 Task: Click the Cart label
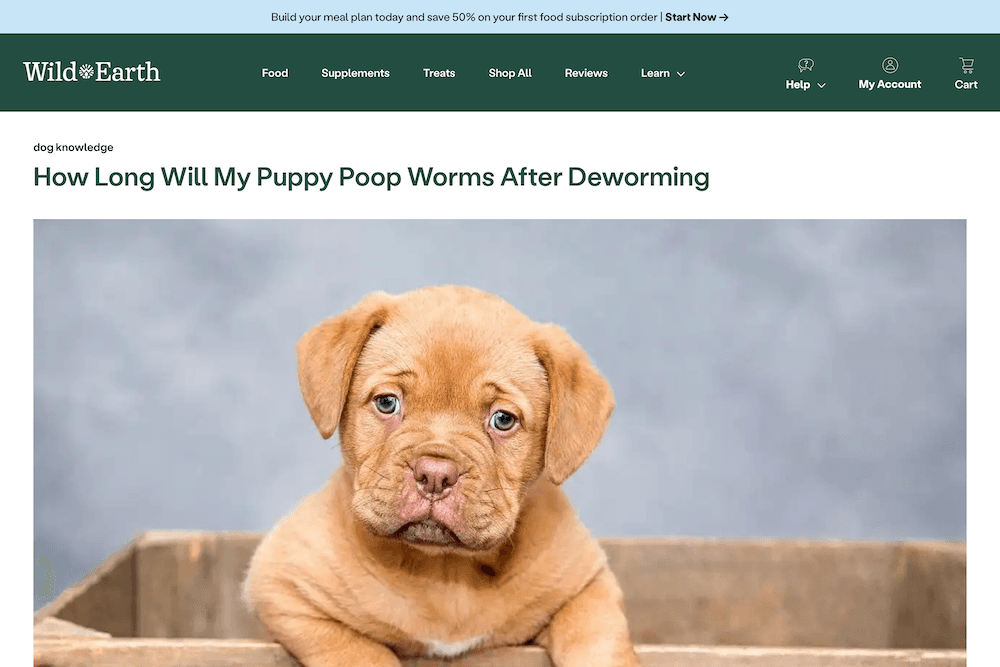coord(966,84)
